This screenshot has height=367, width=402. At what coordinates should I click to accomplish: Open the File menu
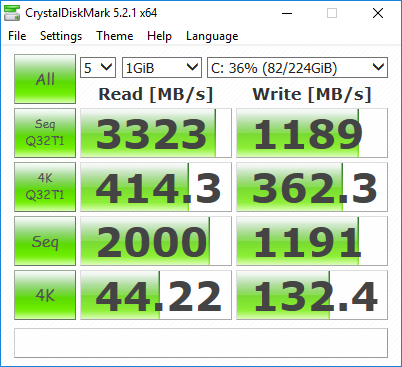17,36
